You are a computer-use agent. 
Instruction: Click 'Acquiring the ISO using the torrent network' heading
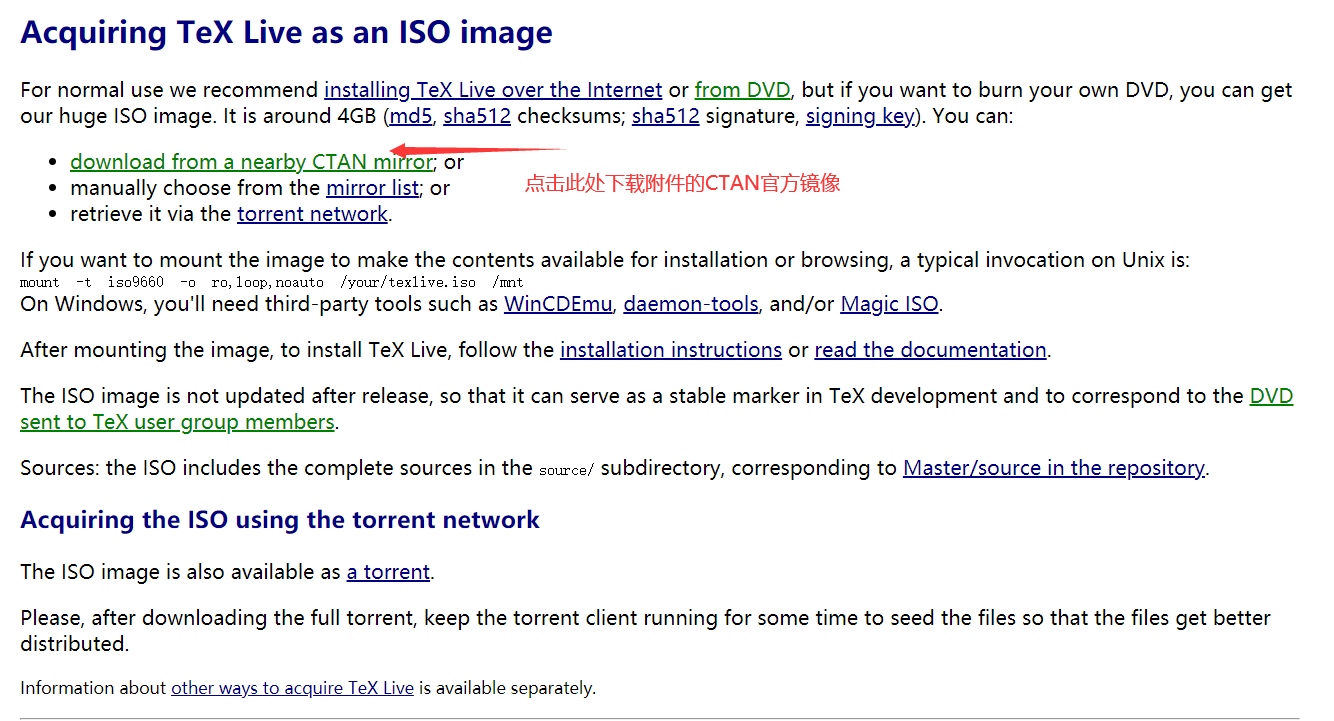[280, 520]
